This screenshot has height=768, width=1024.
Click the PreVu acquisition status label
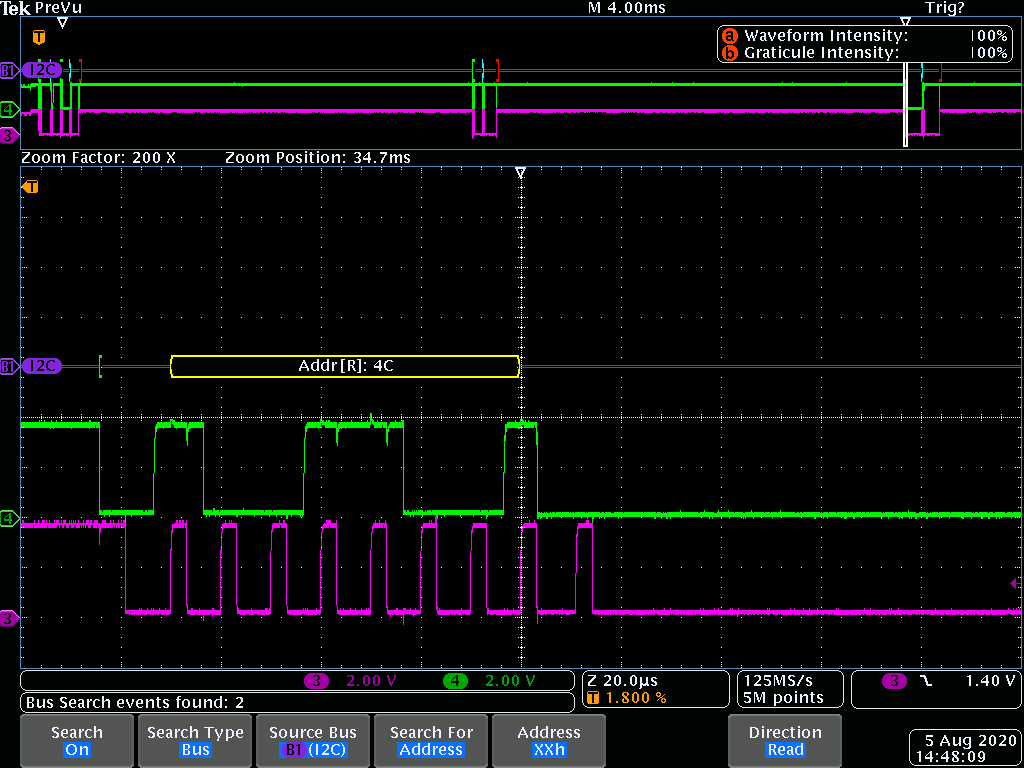(59, 8)
